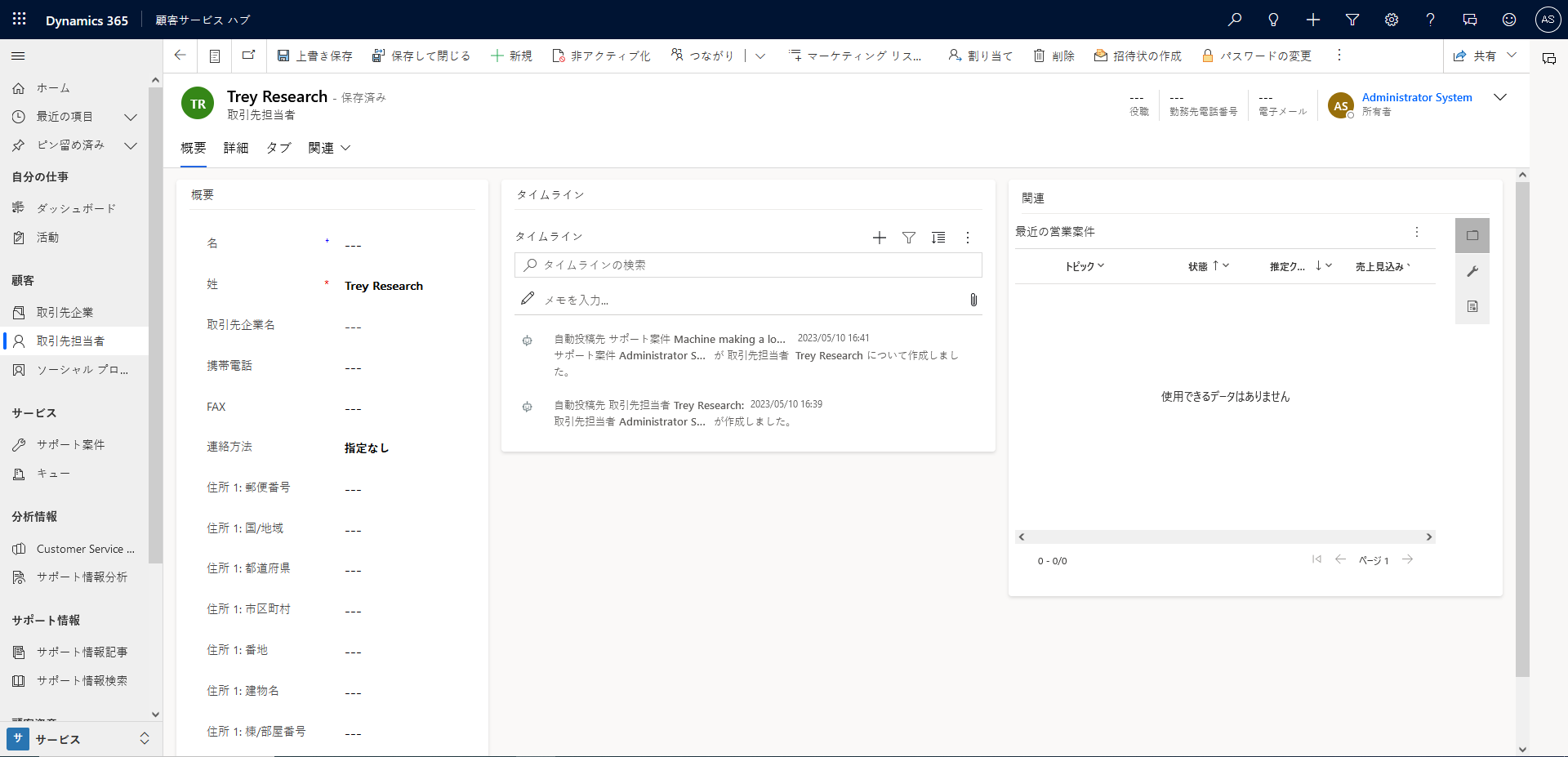Open the chat panel icon in the top bar
Viewport: 1568px width, 757px height.
[1470, 20]
